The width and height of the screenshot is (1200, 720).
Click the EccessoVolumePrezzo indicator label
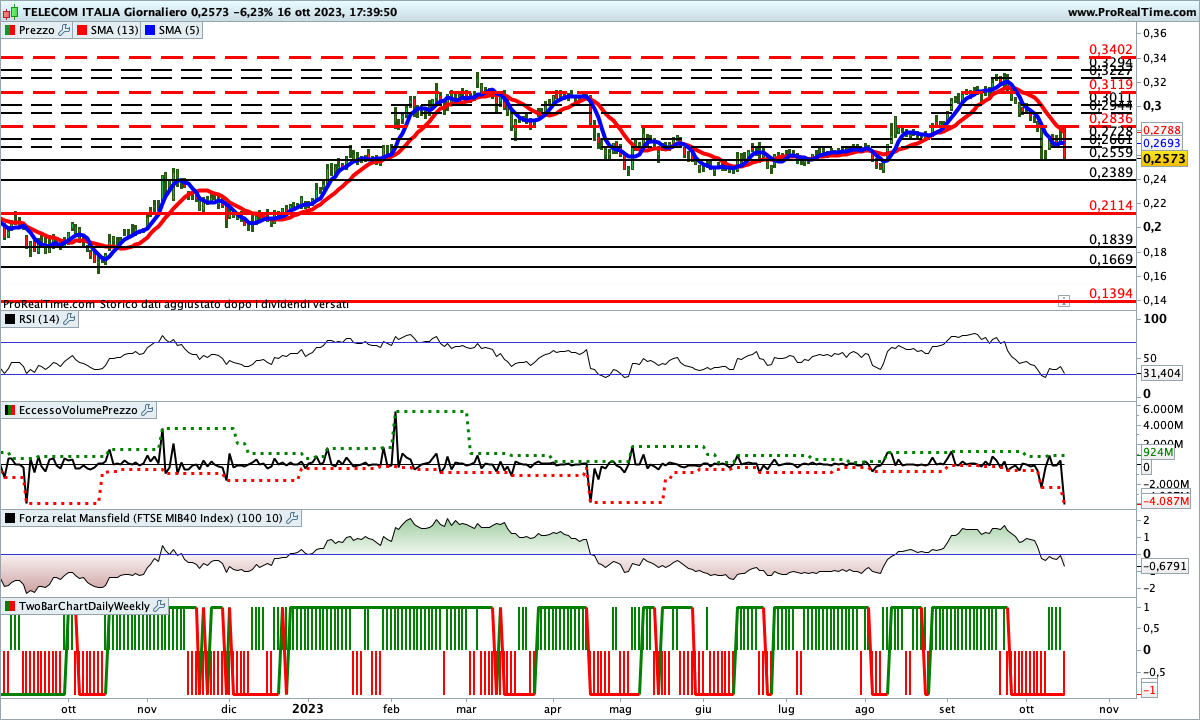point(77,410)
